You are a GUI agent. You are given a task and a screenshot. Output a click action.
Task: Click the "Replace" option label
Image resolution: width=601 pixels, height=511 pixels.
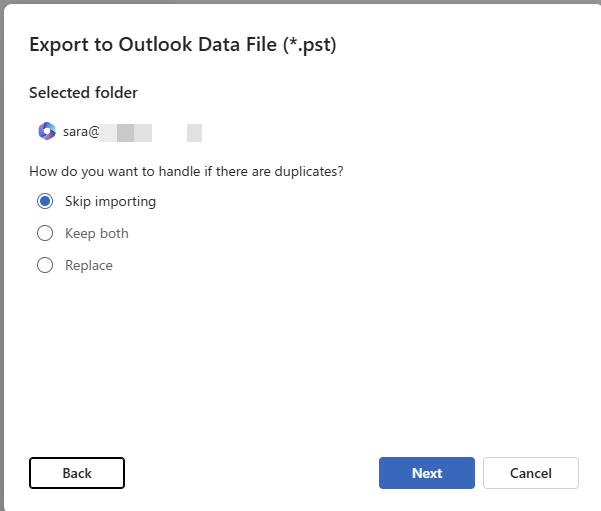click(89, 265)
